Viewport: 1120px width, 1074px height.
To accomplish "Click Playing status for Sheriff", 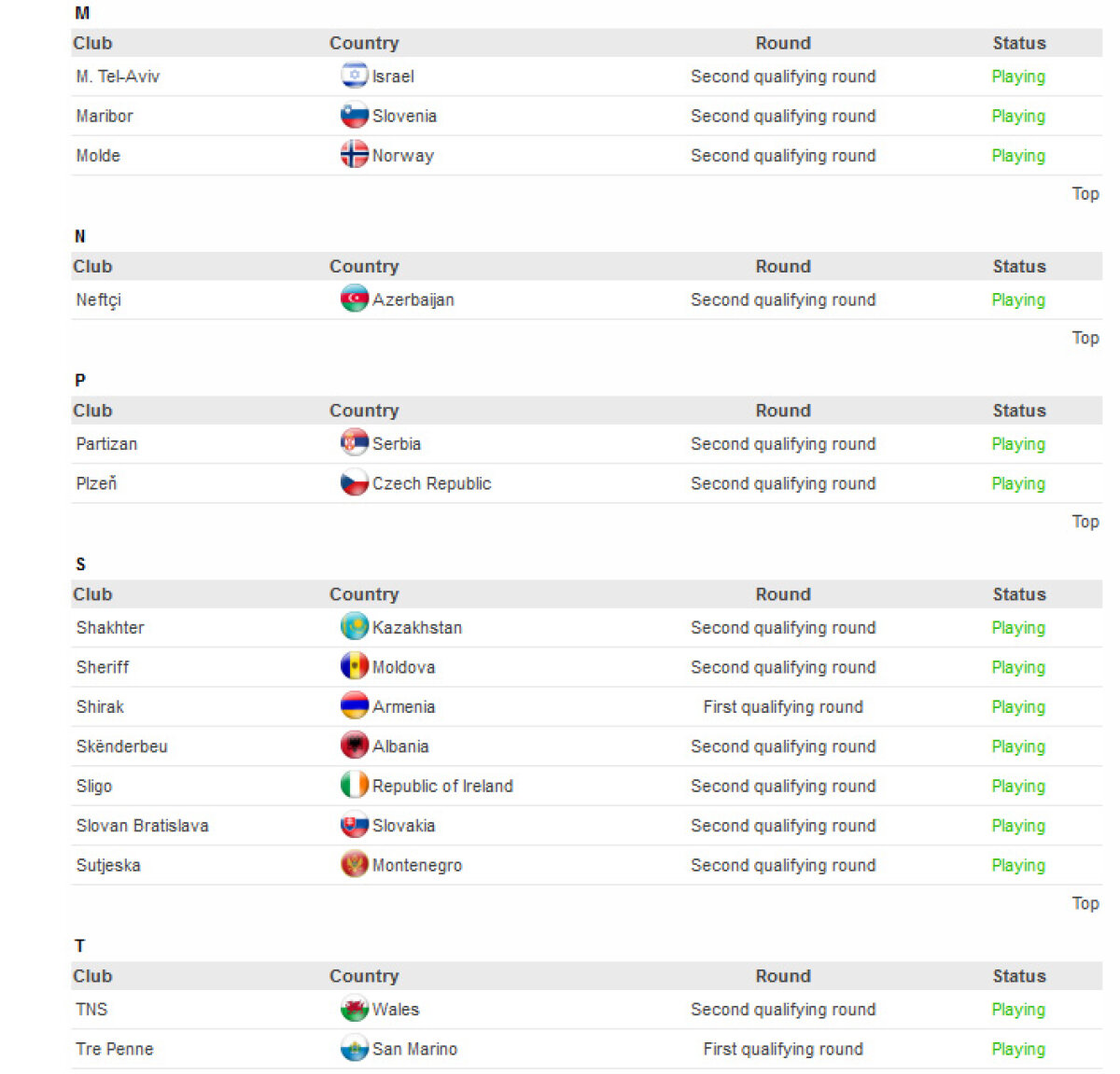I will tap(1017, 667).
